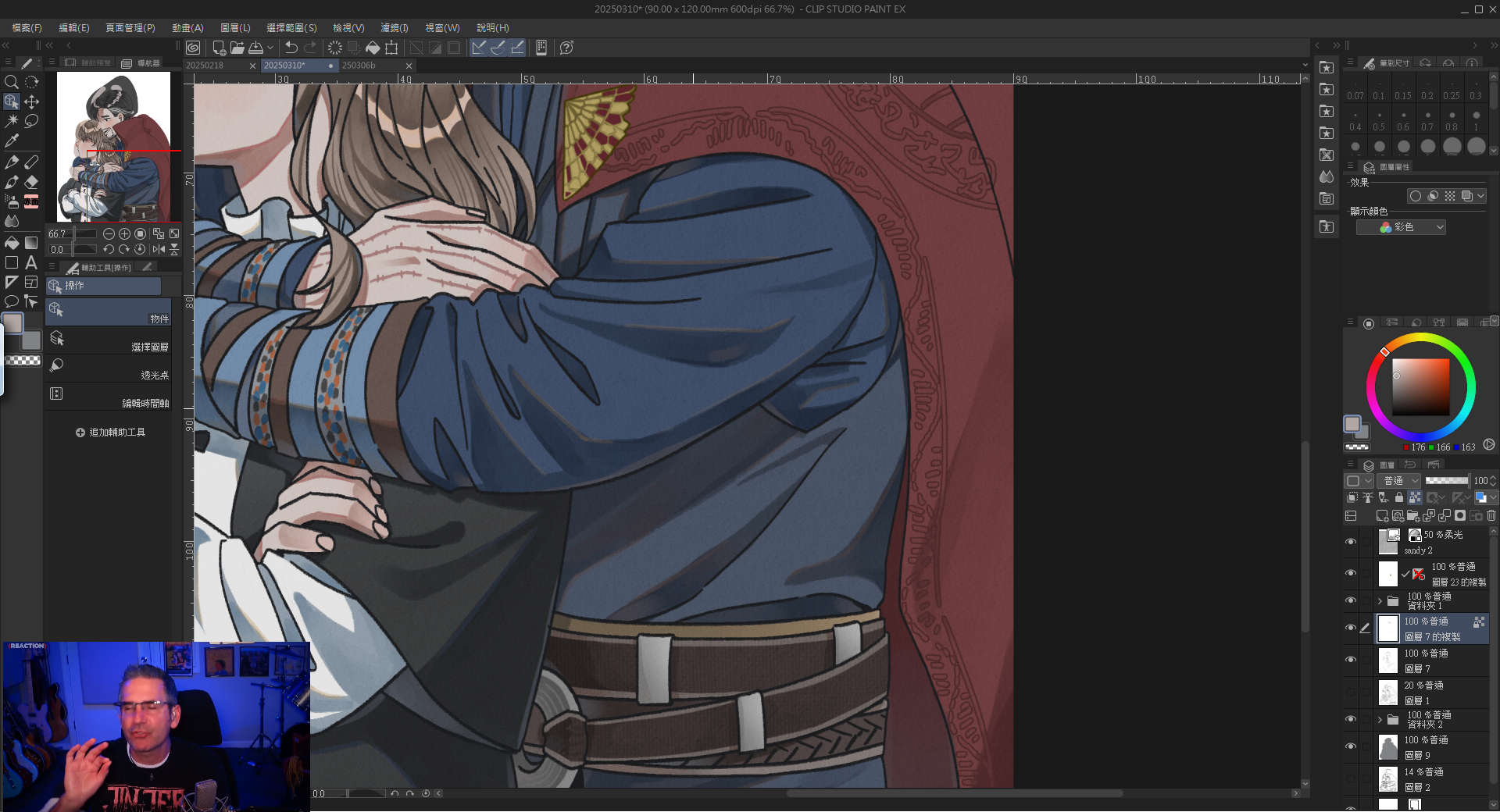Toggle snap to grid

click(x=517, y=48)
